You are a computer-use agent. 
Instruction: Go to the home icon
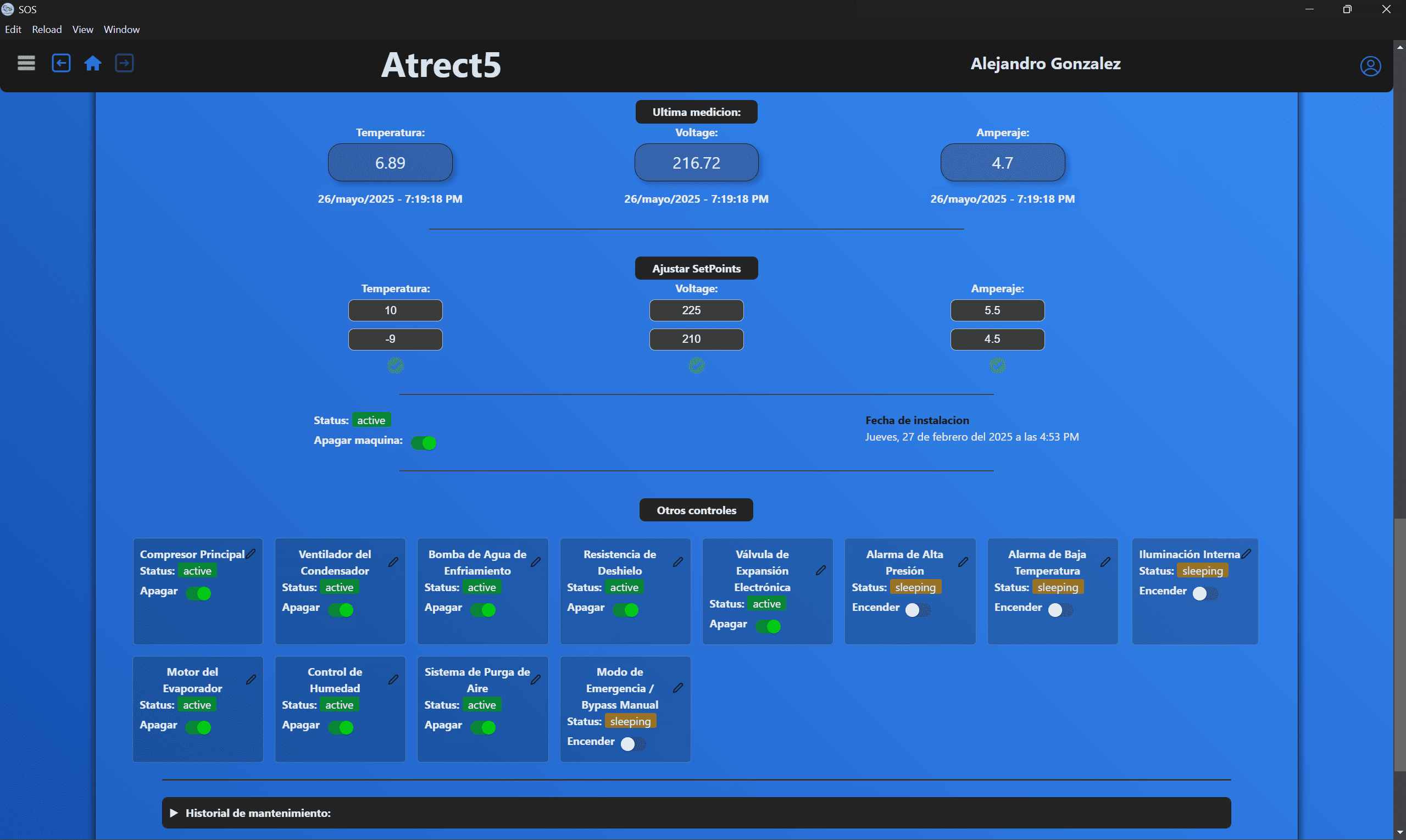coord(93,63)
